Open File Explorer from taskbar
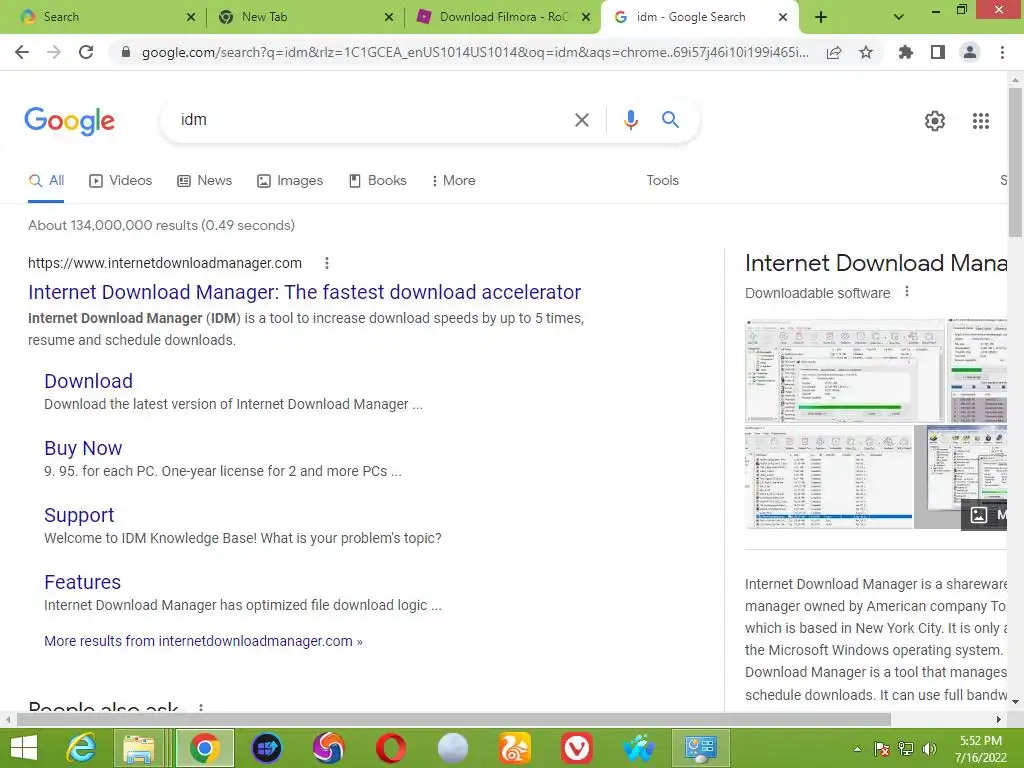1024x768 pixels. 139,748
